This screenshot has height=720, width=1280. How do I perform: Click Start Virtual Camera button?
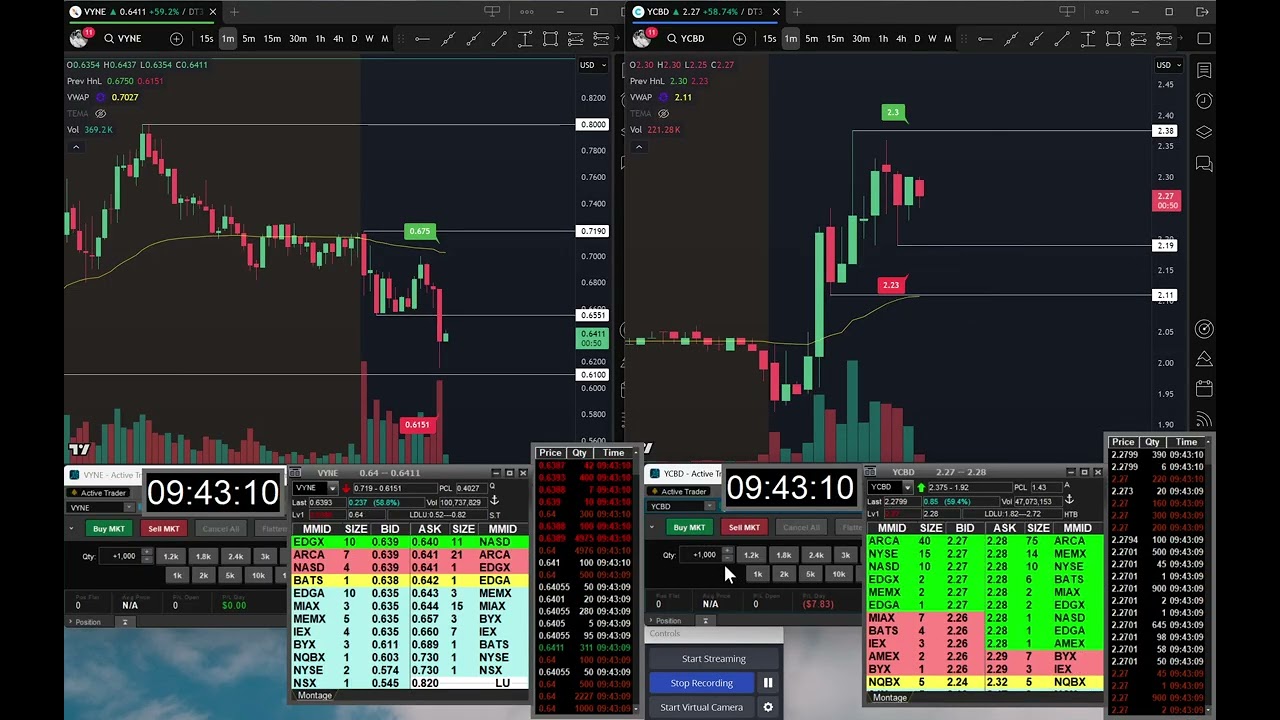(702, 707)
